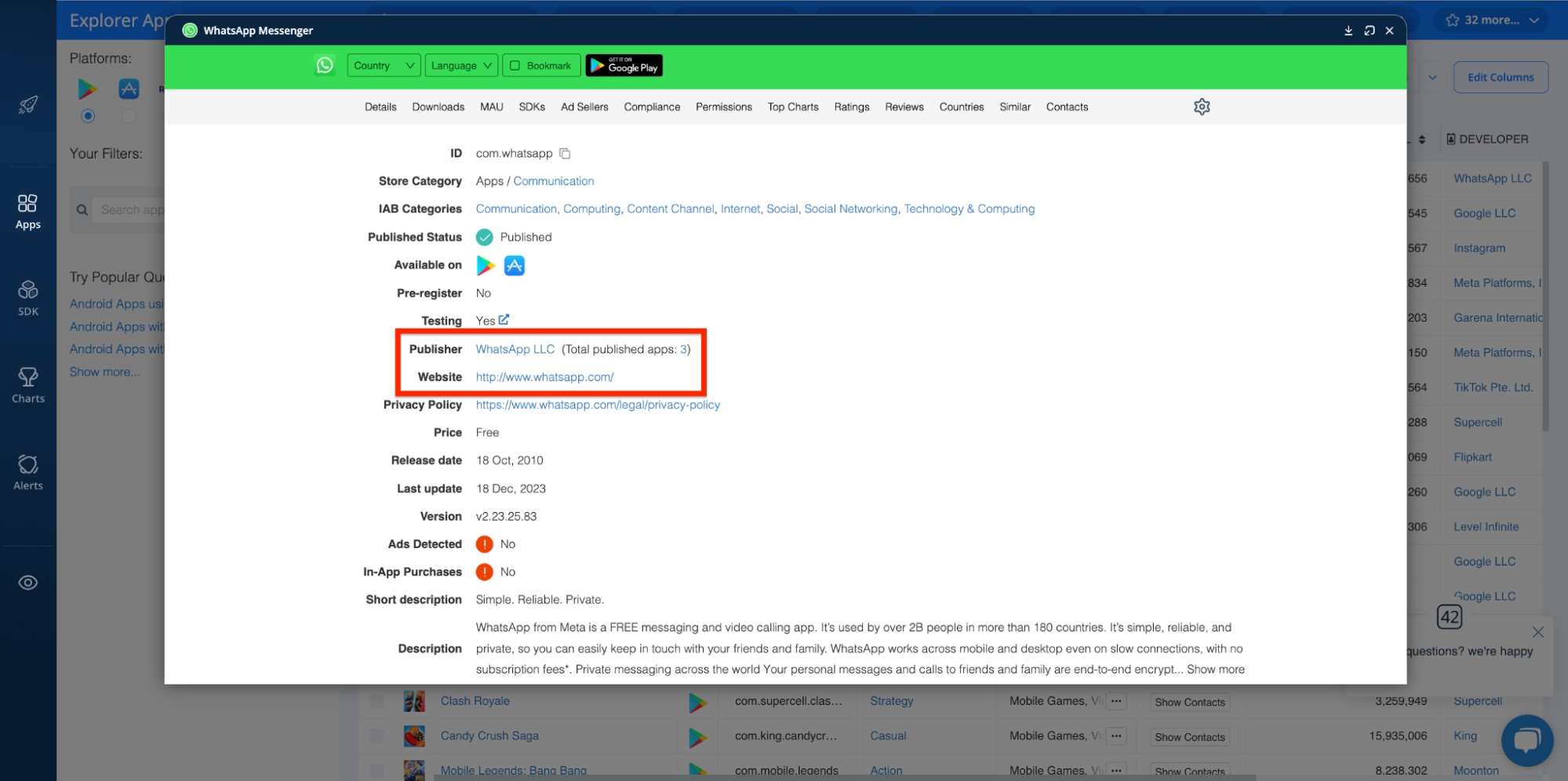Open Apps in the left sidebar
1568x781 pixels.
coord(27,212)
